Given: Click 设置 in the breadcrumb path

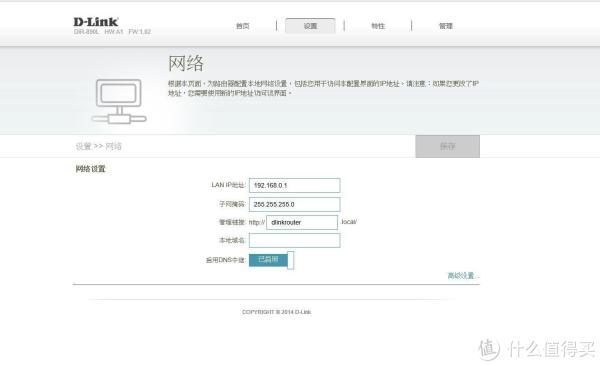Looking at the screenshot, I should tap(83, 146).
